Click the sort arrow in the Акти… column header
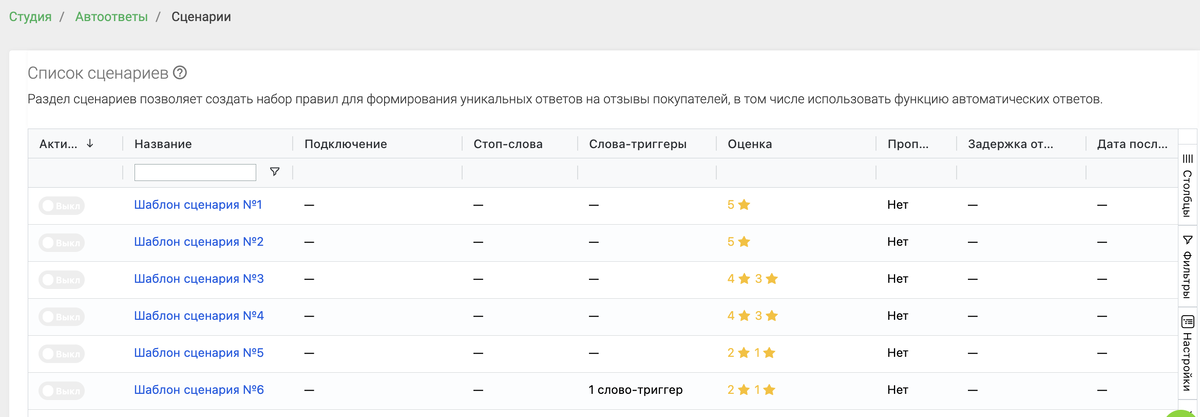The height and width of the screenshot is (417, 1200). (x=90, y=144)
